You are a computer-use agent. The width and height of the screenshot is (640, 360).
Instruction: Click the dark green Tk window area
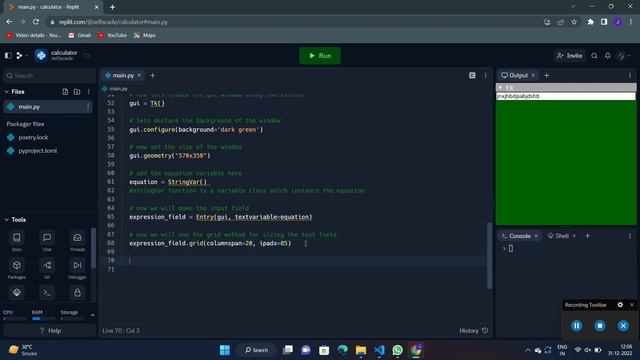[x=566, y=162]
